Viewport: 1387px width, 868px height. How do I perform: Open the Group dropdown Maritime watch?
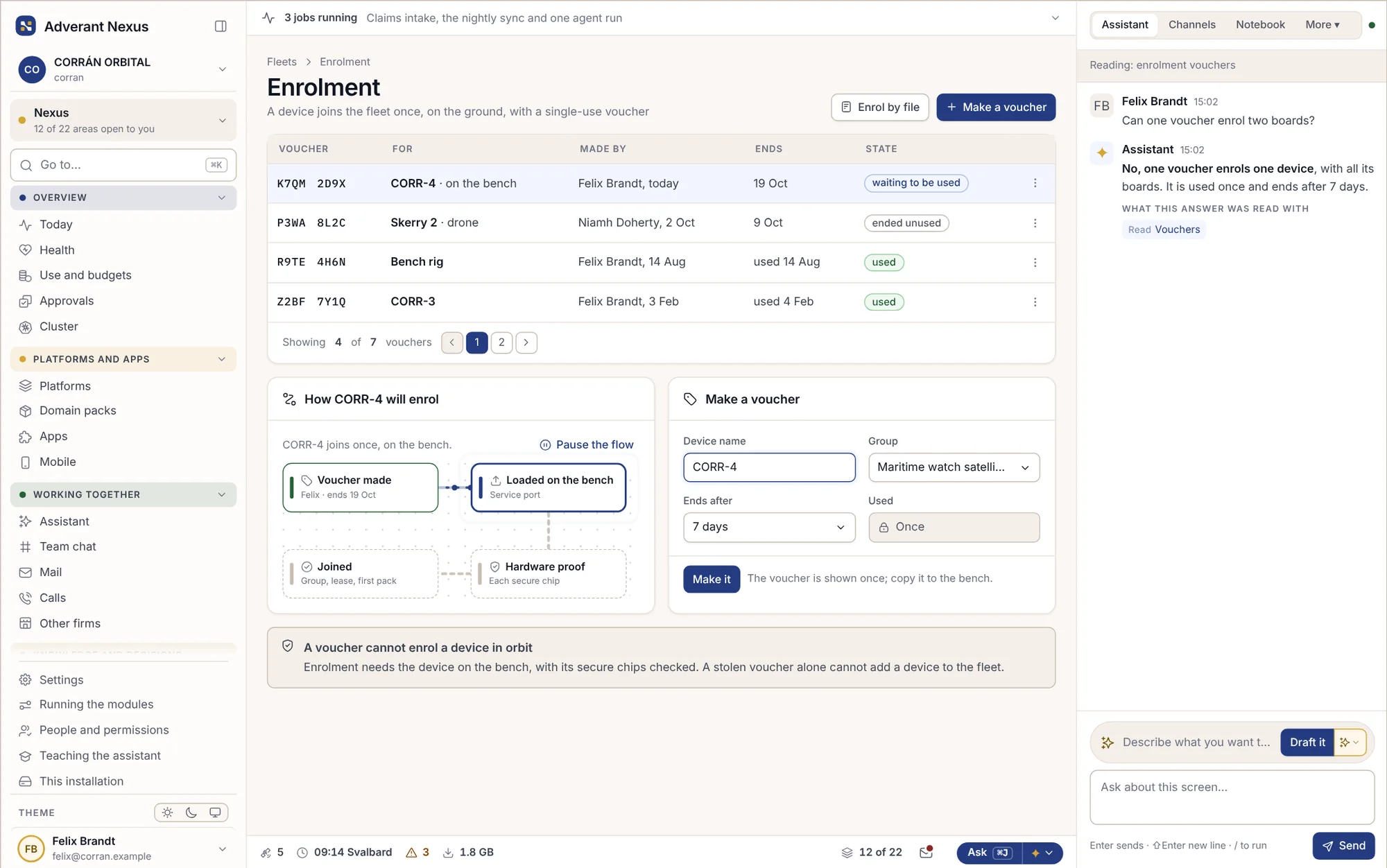[x=954, y=467]
